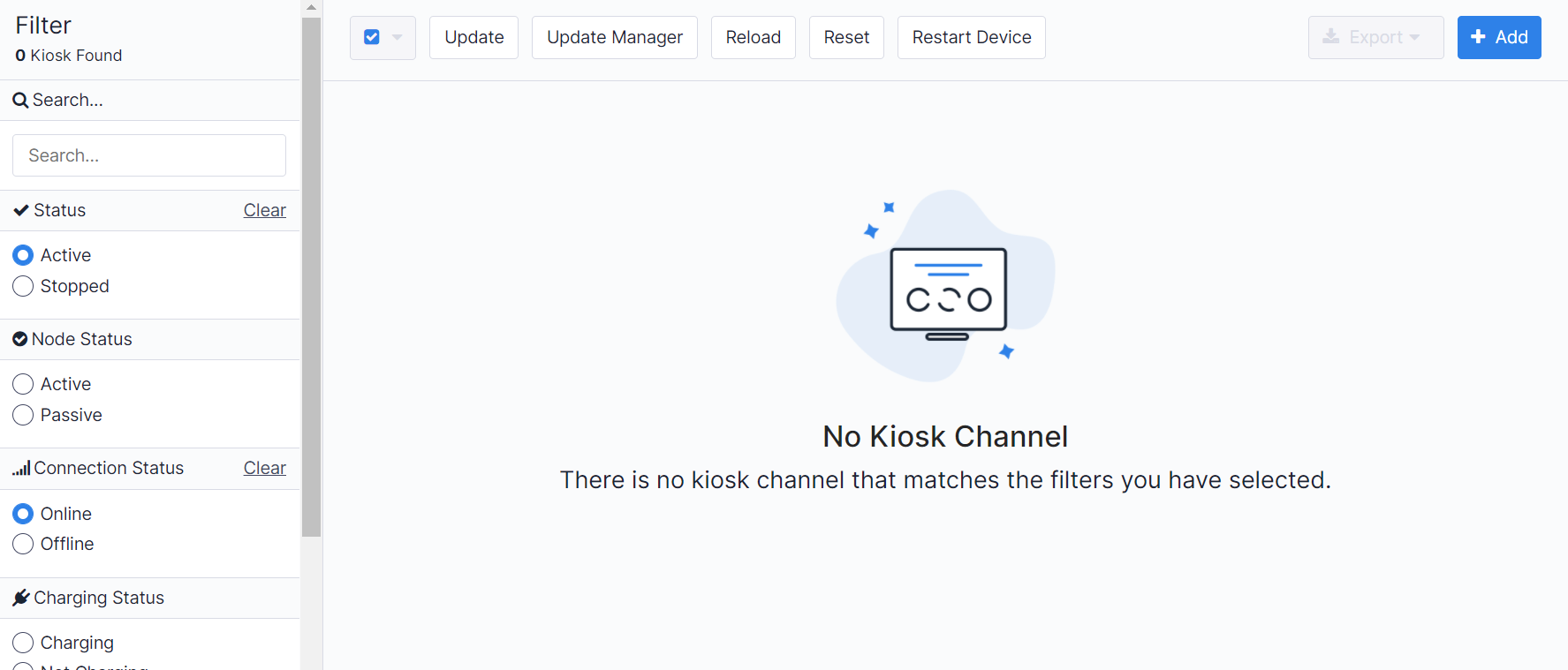The height and width of the screenshot is (670, 1568).
Task: Click the download icon on Export button
Action: click(x=1330, y=37)
